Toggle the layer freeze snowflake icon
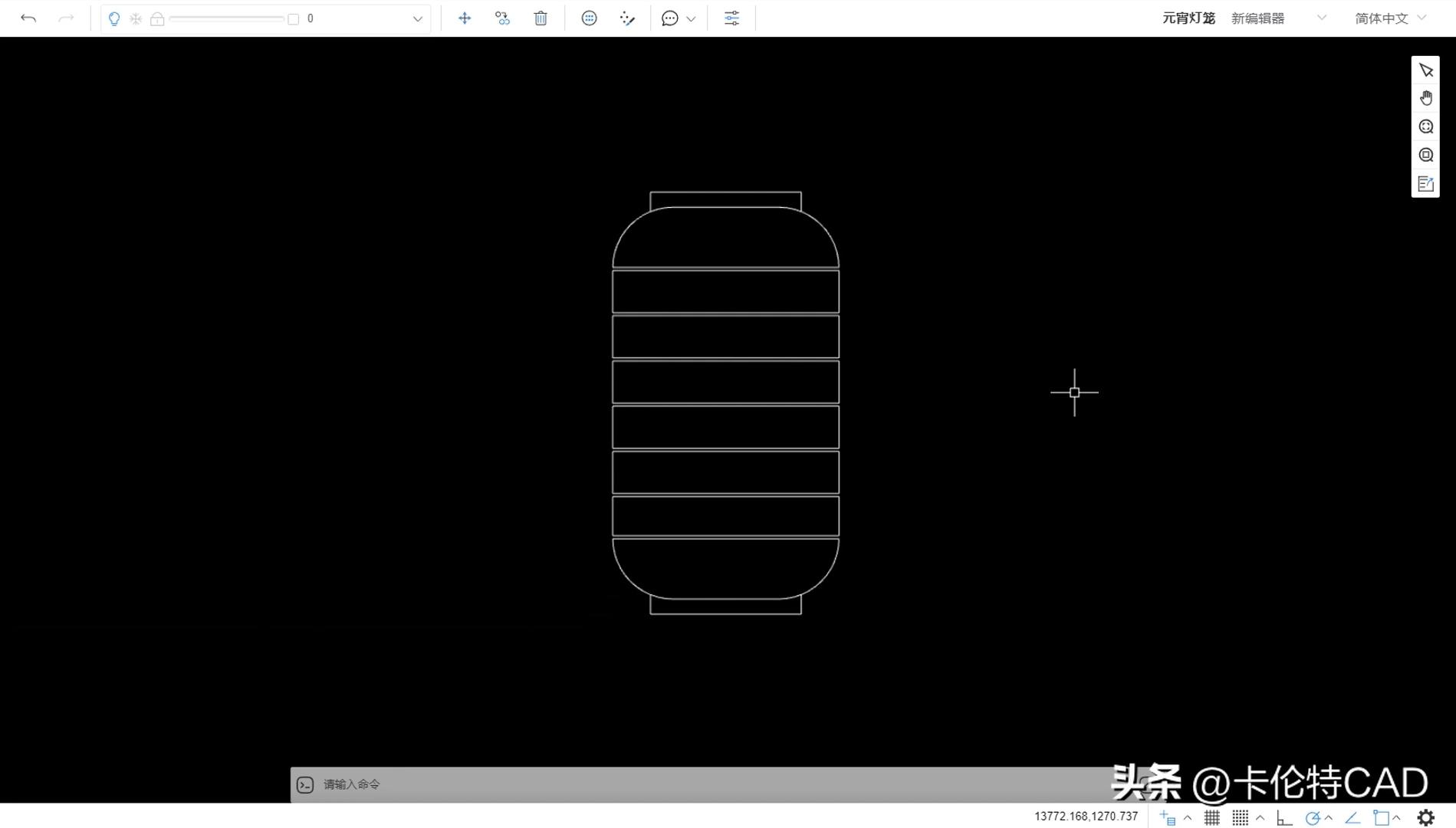Image resolution: width=1456 pixels, height=828 pixels. coord(136,18)
